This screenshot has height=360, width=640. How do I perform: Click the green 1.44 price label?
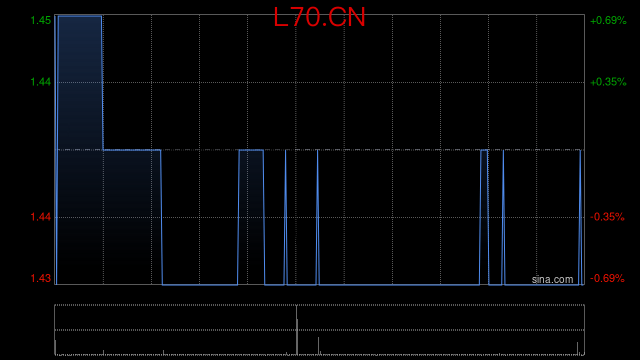pos(41,82)
